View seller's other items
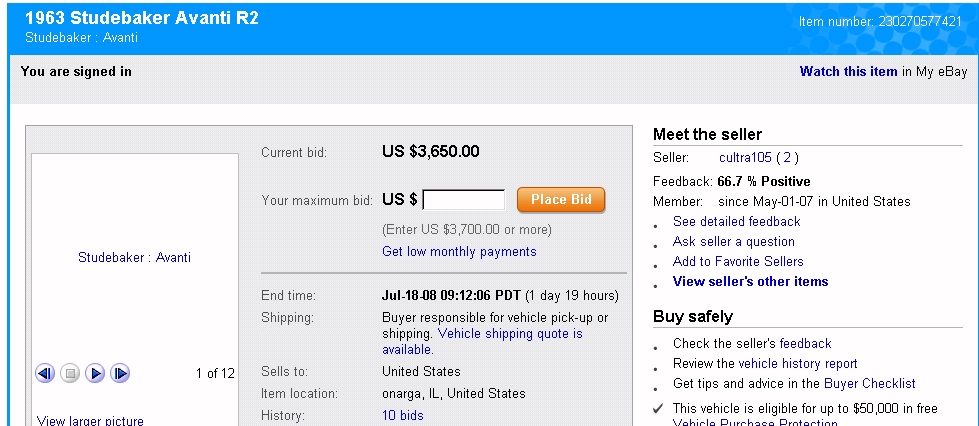Image resolution: width=979 pixels, height=426 pixels. coord(750,281)
